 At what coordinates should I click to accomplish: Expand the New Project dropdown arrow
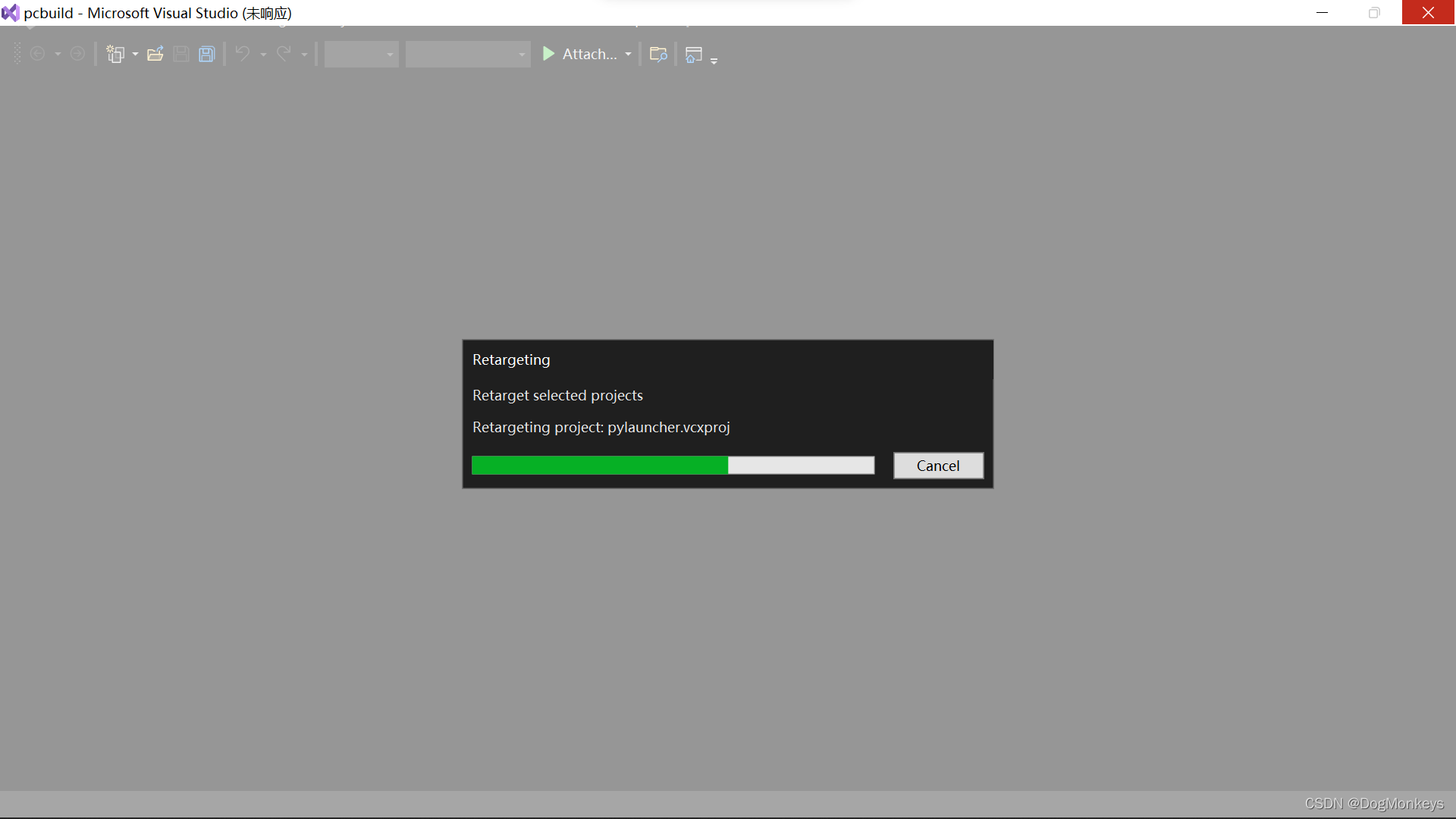click(x=135, y=55)
